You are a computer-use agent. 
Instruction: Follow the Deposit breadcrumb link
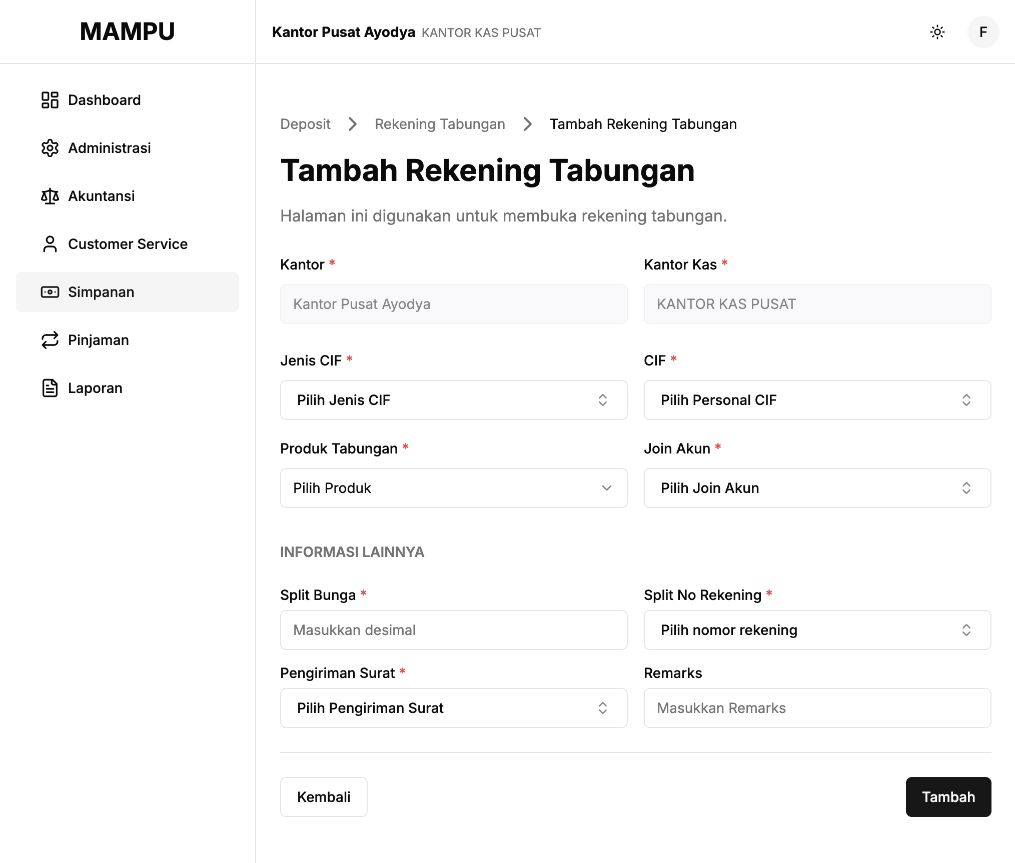coord(305,124)
